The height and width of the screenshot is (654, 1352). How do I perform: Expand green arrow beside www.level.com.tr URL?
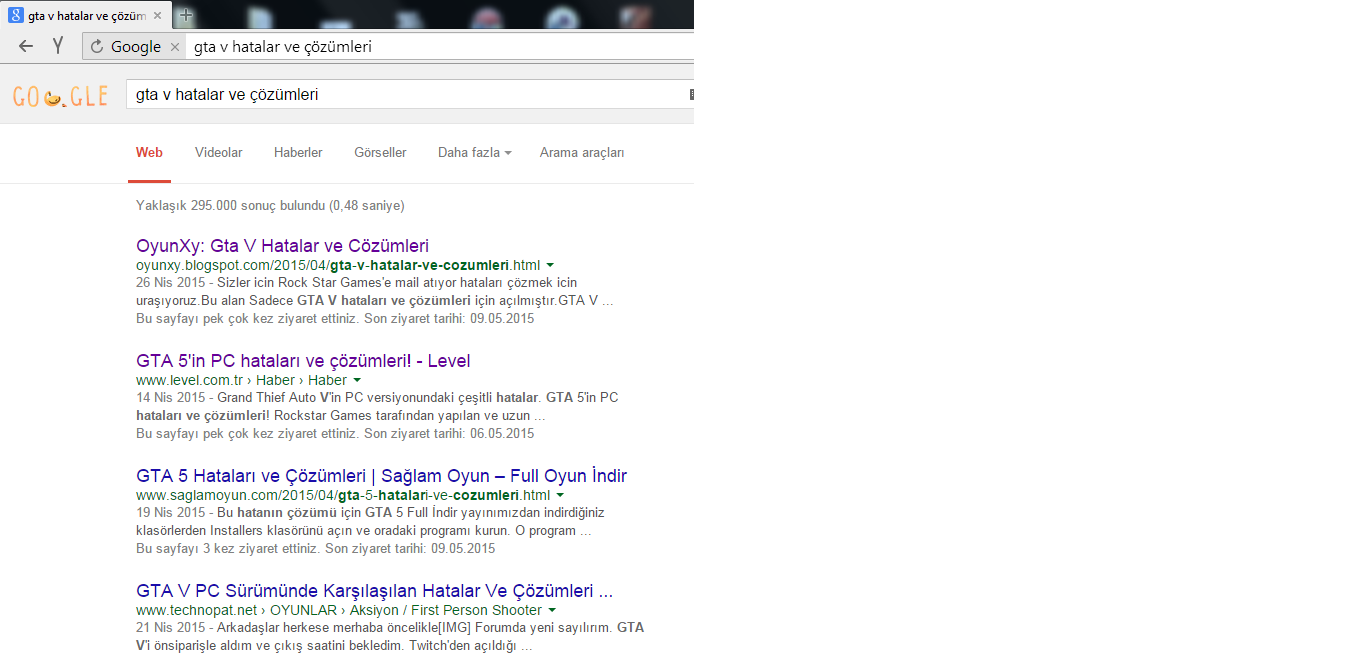[x=357, y=380]
